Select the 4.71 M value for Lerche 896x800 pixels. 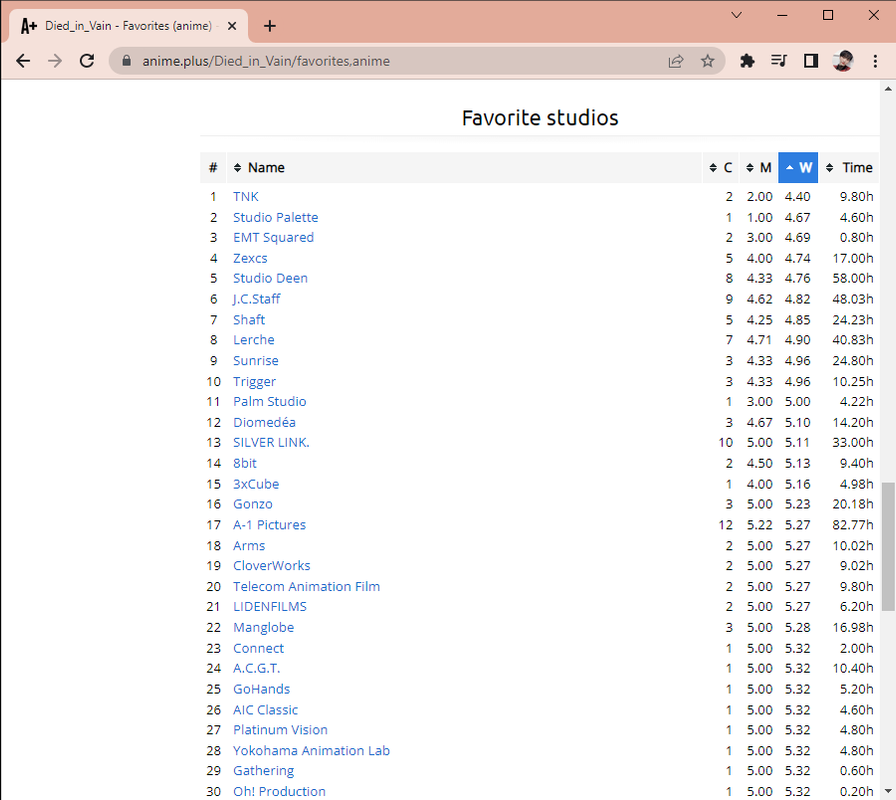pos(759,340)
